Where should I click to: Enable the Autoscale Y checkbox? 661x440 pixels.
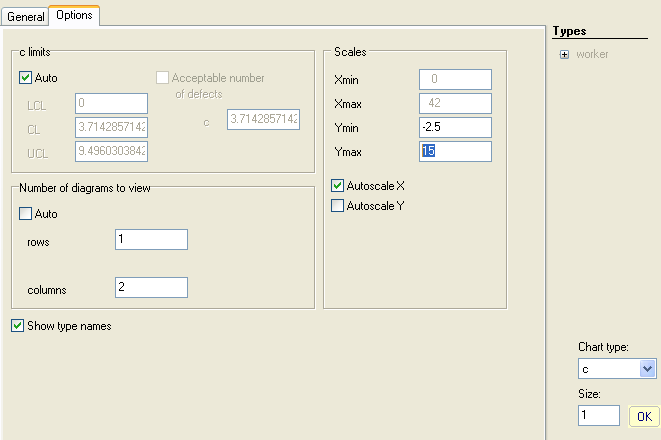pos(338,206)
